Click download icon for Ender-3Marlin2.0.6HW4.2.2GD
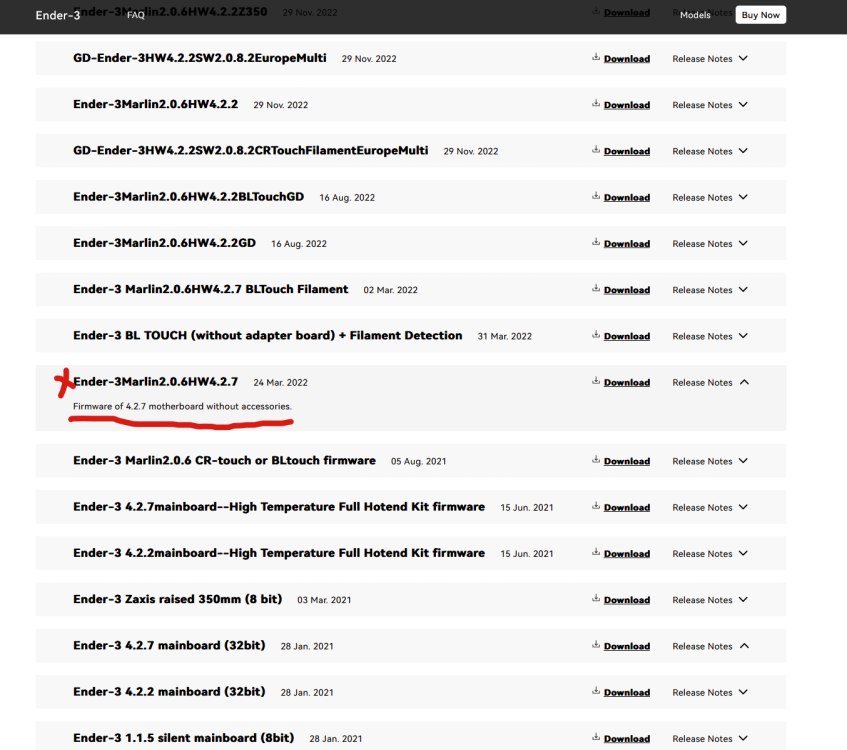 [596, 243]
